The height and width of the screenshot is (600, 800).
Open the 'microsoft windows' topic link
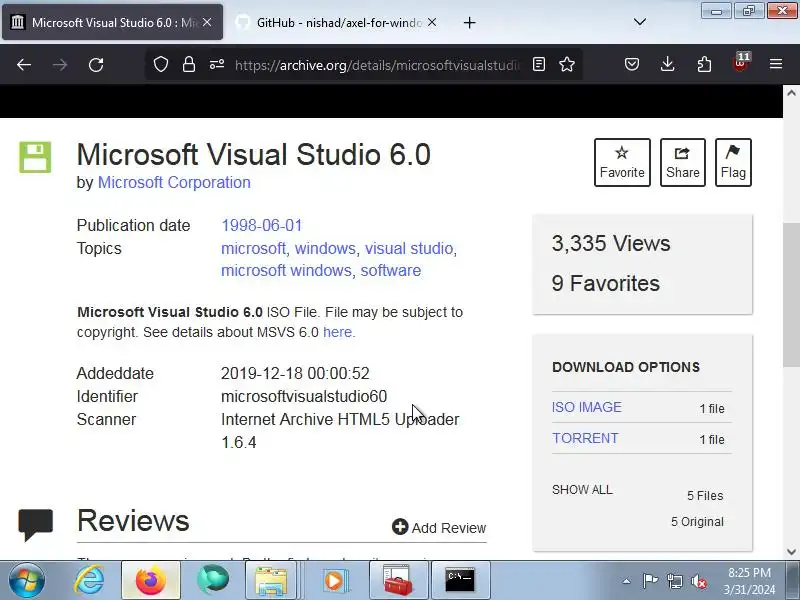coord(286,270)
